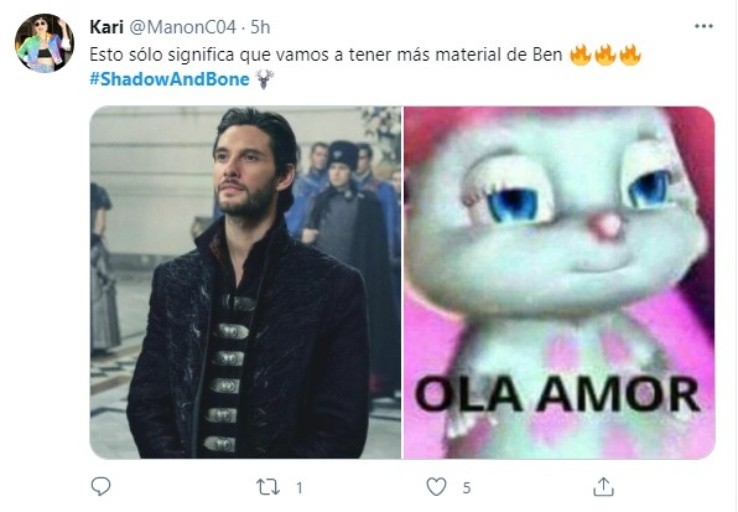The image size is (738, 512).
Task: Open the three-dot more options menu
Action: tap(704, 26)
